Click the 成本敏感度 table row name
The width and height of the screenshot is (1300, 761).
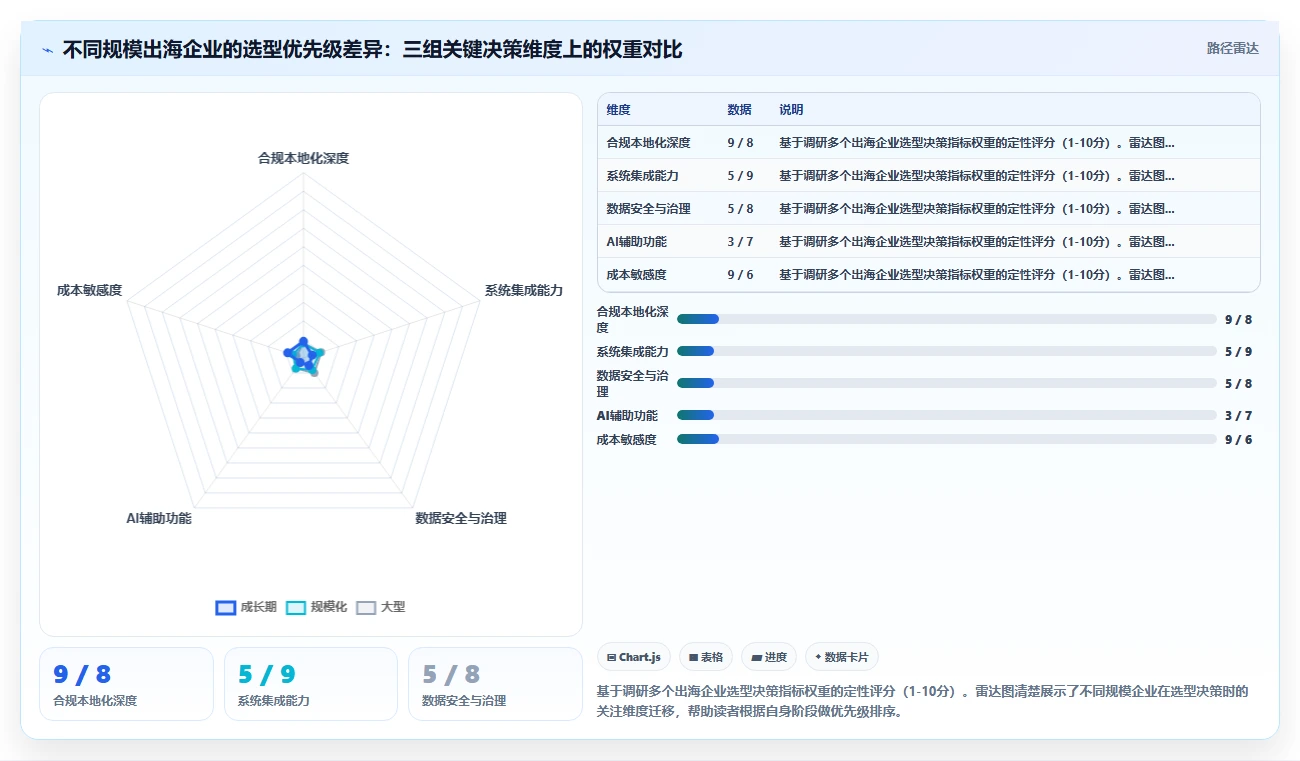click(636, 275)
